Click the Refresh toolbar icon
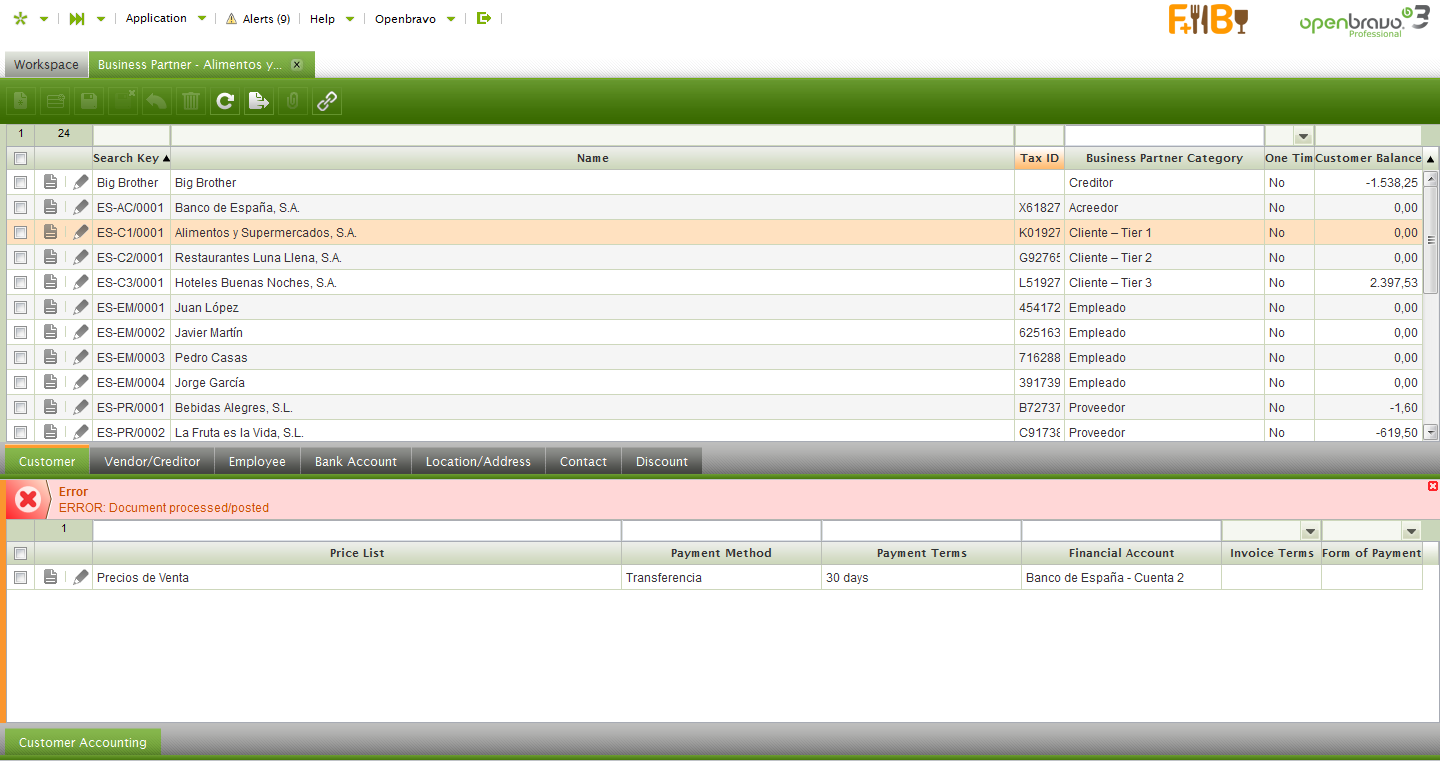The image size is (1440, 761). (225, 101)
